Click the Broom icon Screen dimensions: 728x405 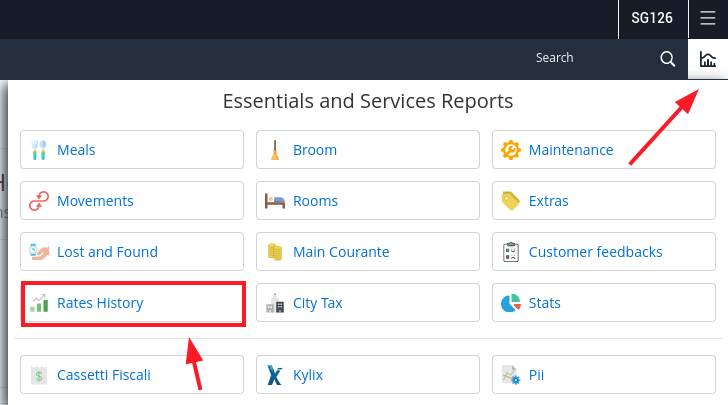[x=275, y=150]
